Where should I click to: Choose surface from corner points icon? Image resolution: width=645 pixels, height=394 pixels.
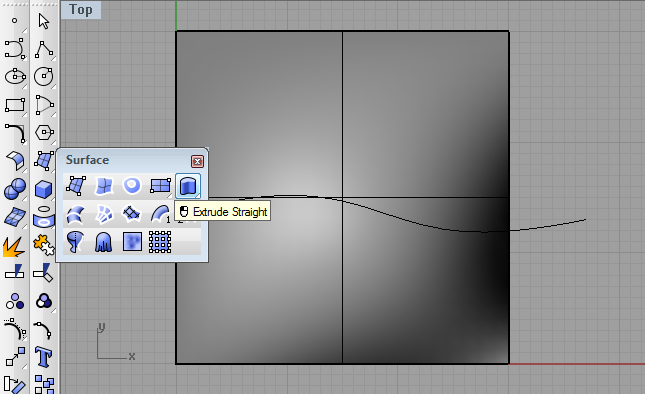pos(76,186)
